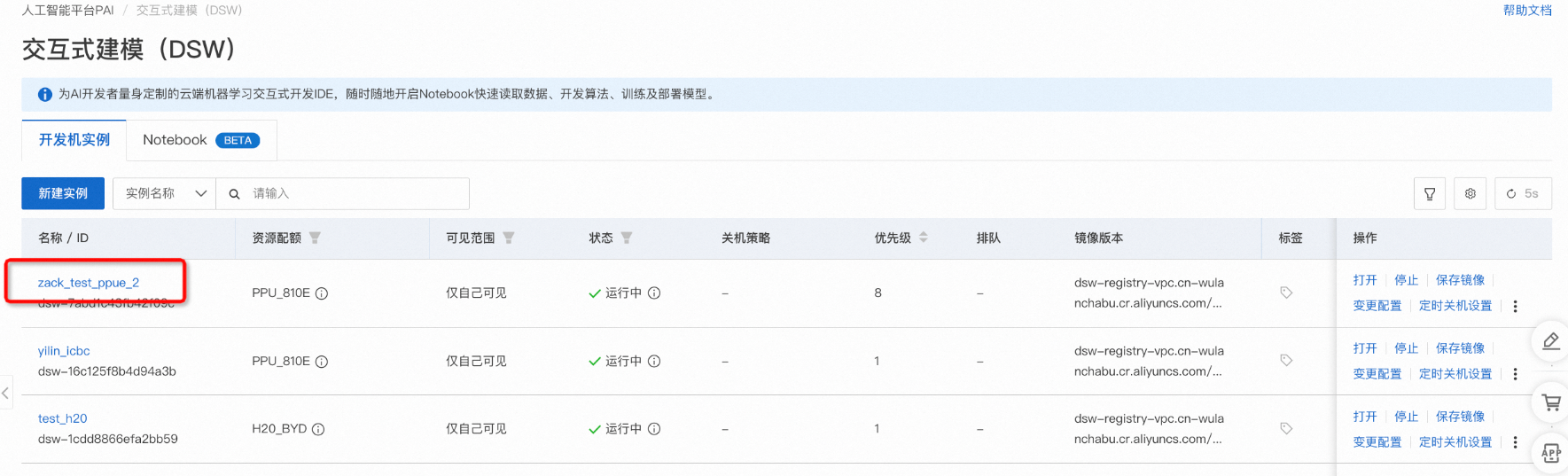The height and width of the screenshot is (476, 1568).
Task: Click 变更配置 for yilin_icbc
Action: (1377, 374)
